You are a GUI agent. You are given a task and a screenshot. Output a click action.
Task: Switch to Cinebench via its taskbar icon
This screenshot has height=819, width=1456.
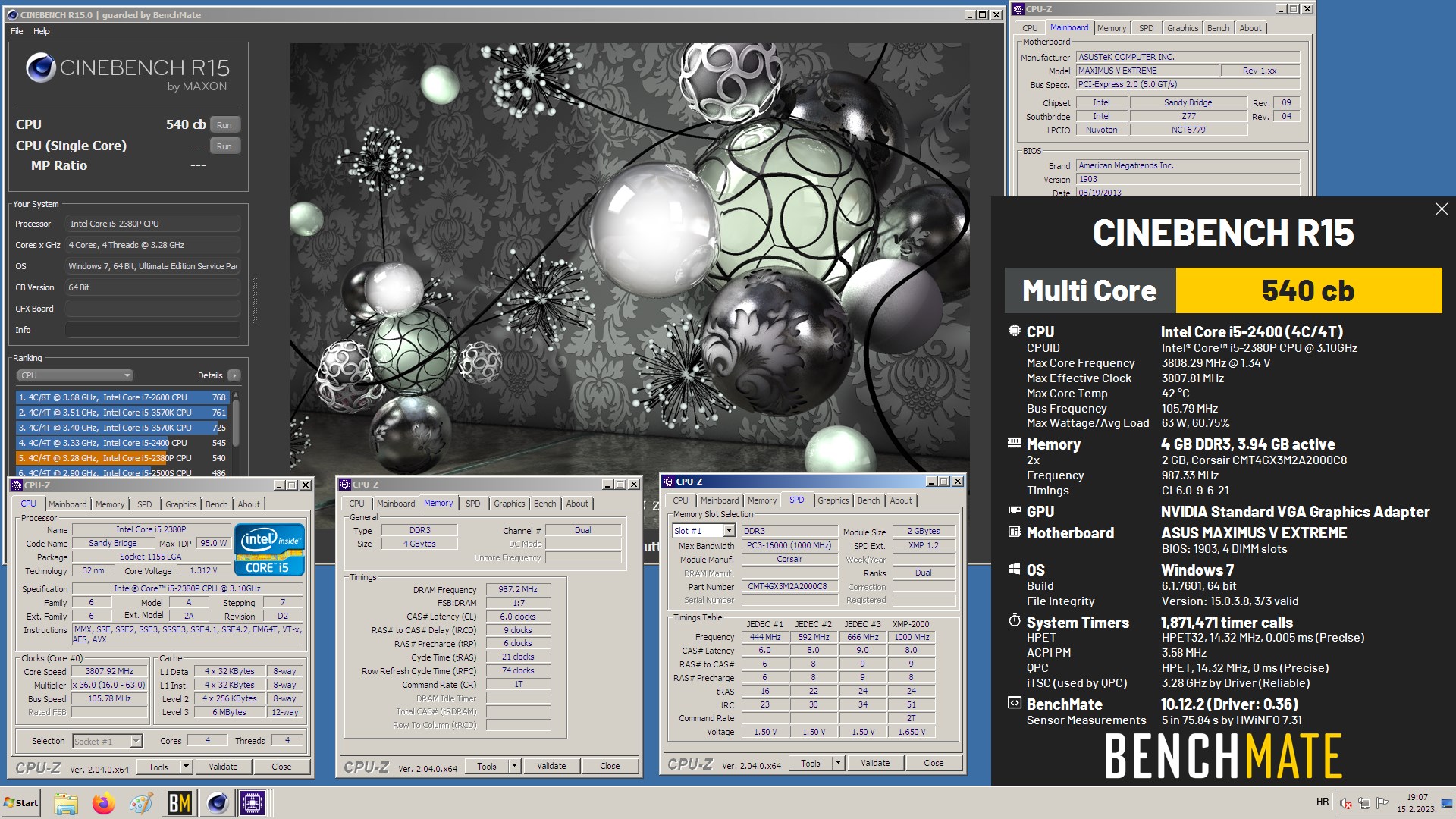tap(217, 803)
